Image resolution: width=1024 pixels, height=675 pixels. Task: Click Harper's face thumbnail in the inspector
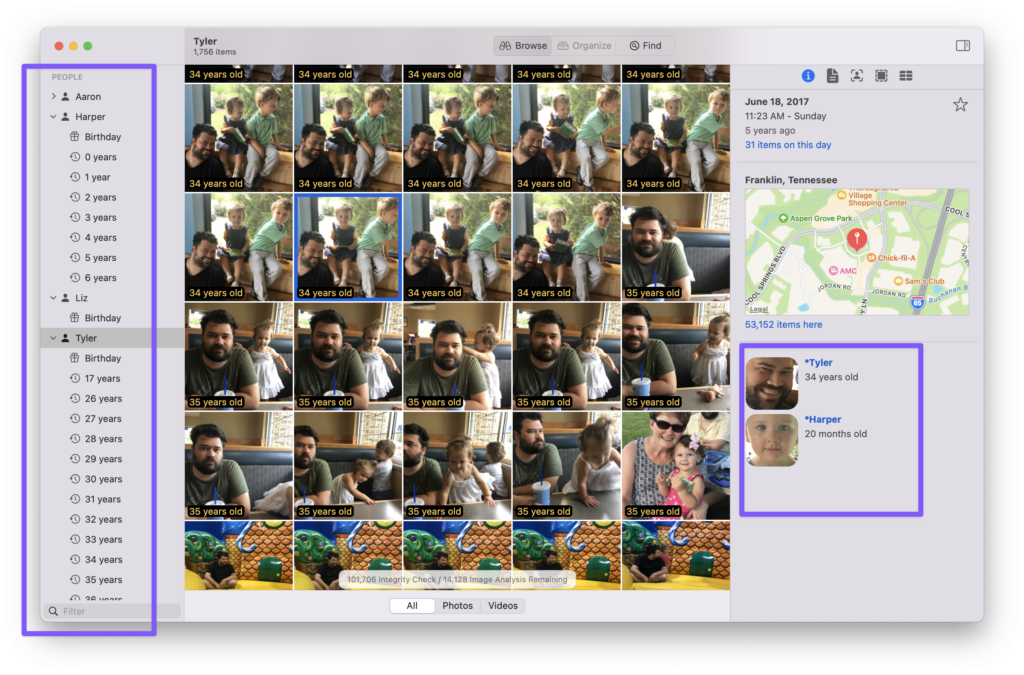772,440
